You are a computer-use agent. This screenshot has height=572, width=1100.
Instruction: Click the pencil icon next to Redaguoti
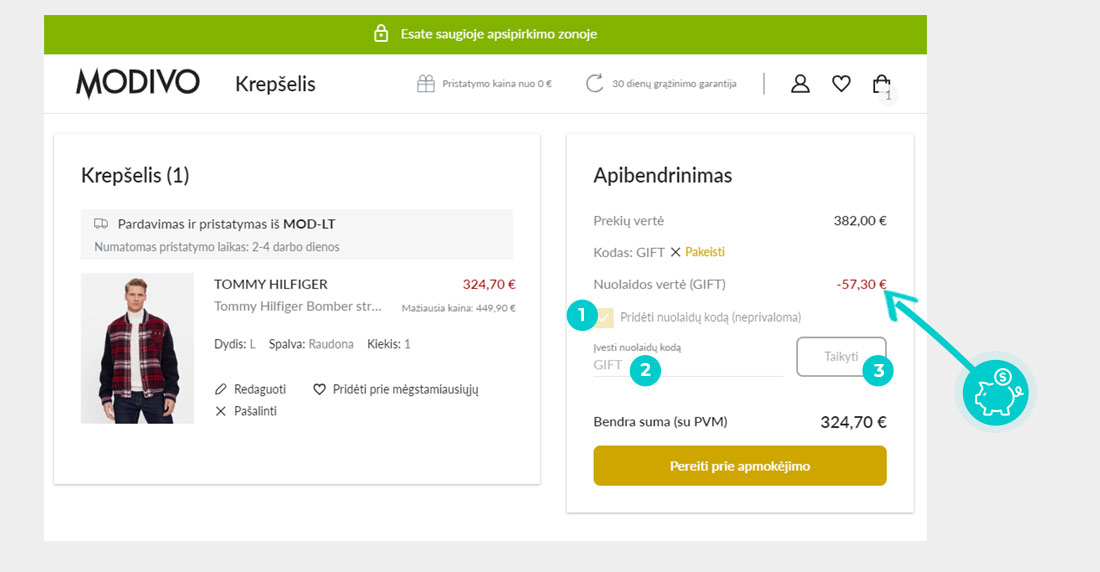pos(220,389)
